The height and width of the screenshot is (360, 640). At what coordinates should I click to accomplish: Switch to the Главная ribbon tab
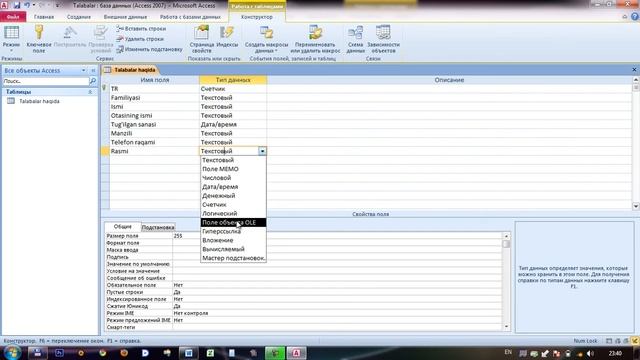44,17
